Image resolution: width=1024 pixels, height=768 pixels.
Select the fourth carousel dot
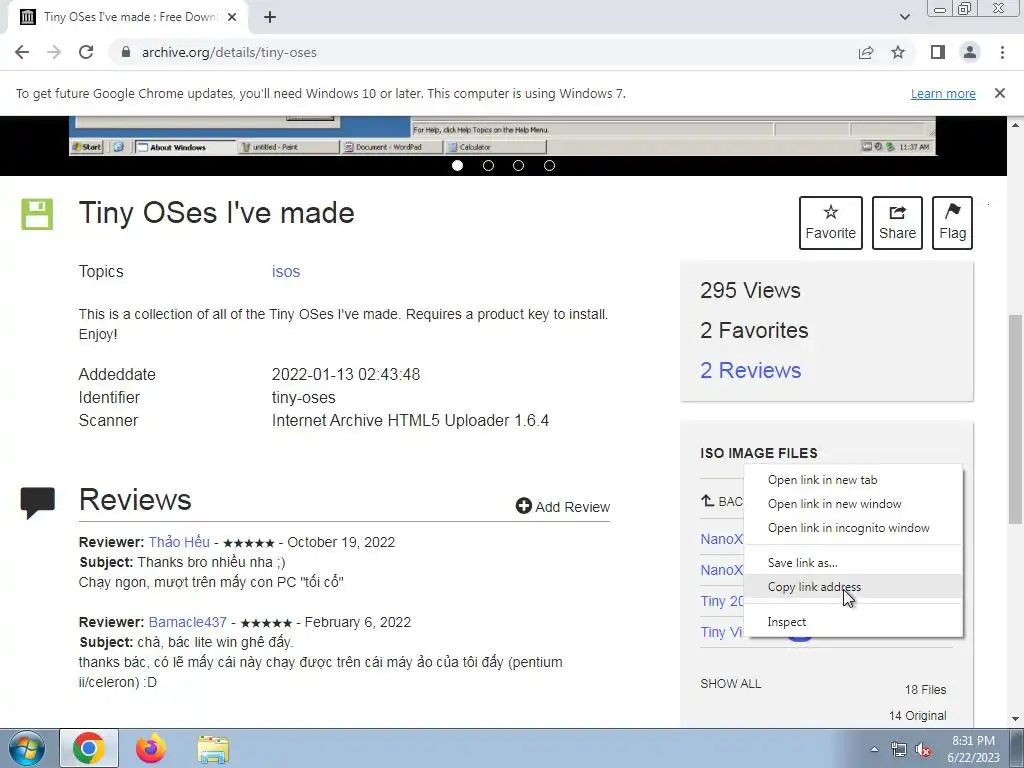(x=549, y=165)
